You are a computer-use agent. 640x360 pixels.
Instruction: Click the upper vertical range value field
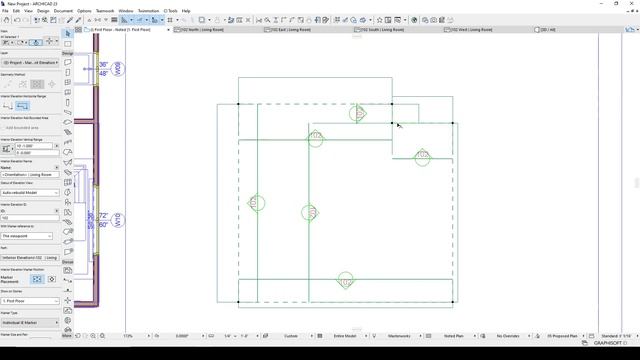pos(35,146)
